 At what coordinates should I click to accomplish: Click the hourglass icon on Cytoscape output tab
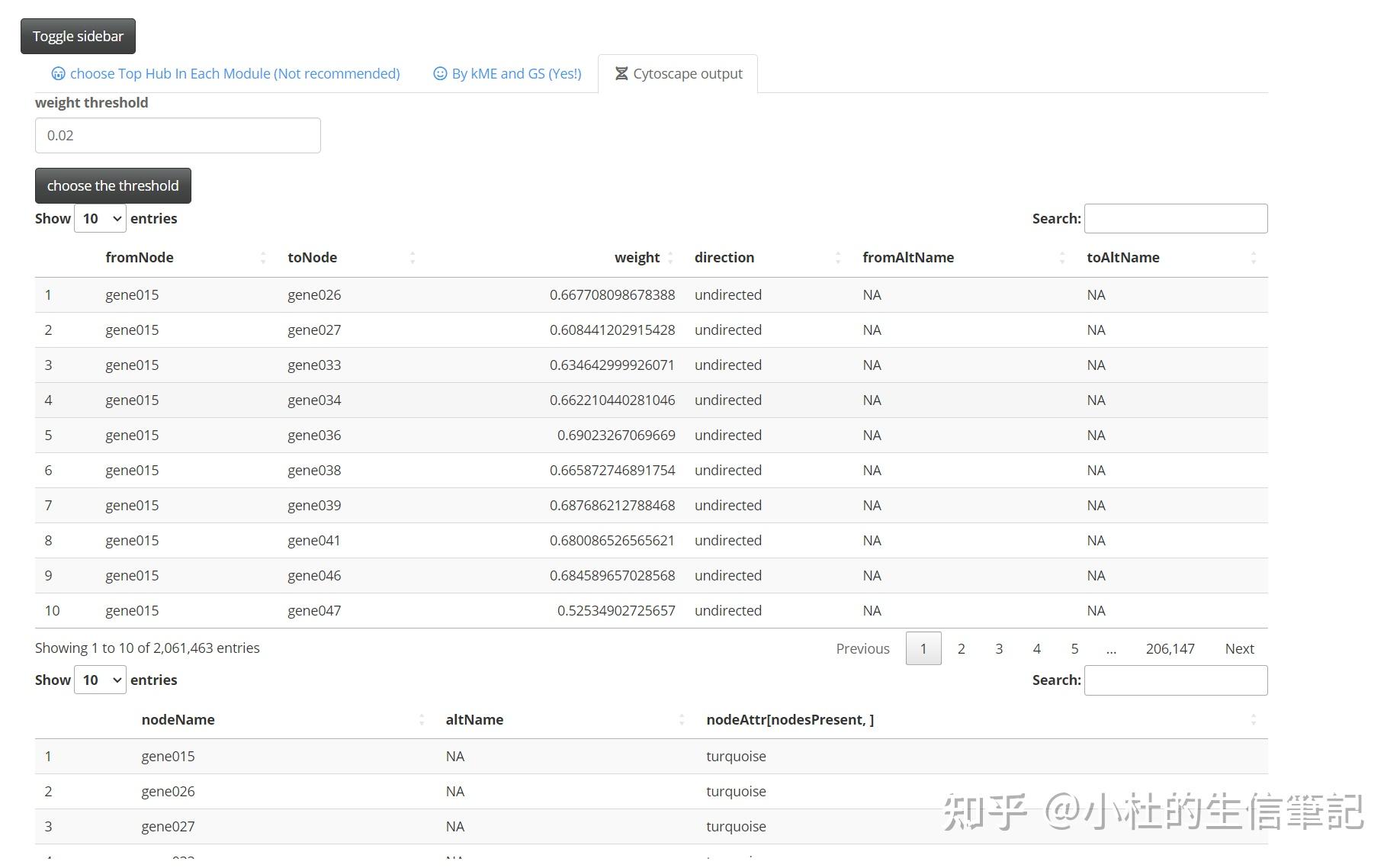[x=621, y=73]
